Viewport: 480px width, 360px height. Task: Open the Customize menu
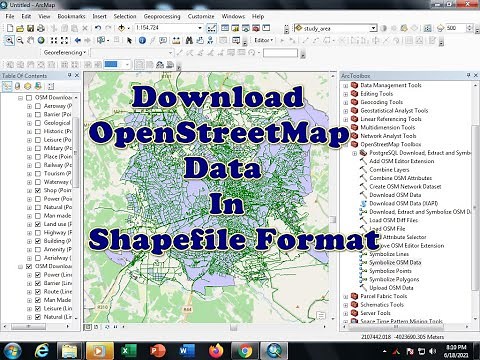(201, 16)
